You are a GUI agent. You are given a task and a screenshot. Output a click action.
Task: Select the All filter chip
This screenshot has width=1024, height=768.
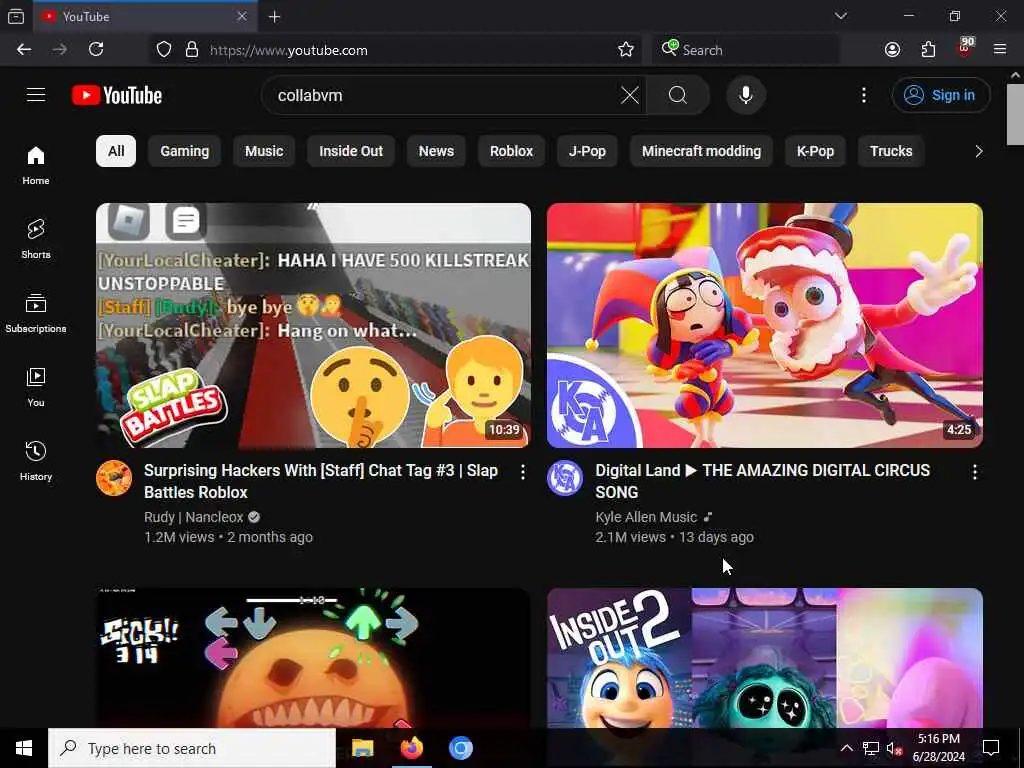(x=116, y=152)
